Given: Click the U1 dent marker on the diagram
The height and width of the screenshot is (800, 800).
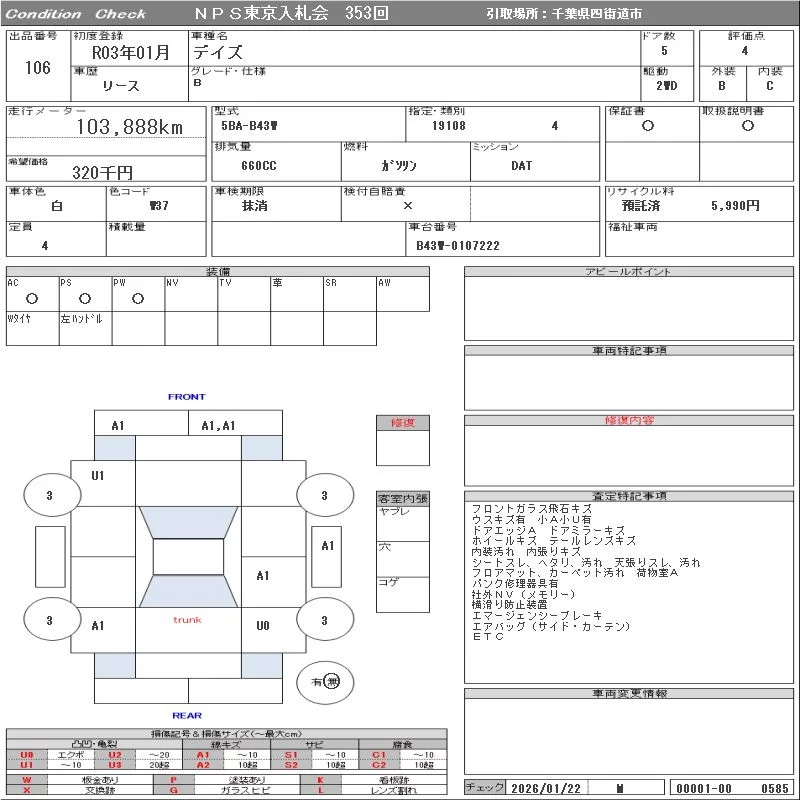Looking at the screenshot, I should [98, 476].
